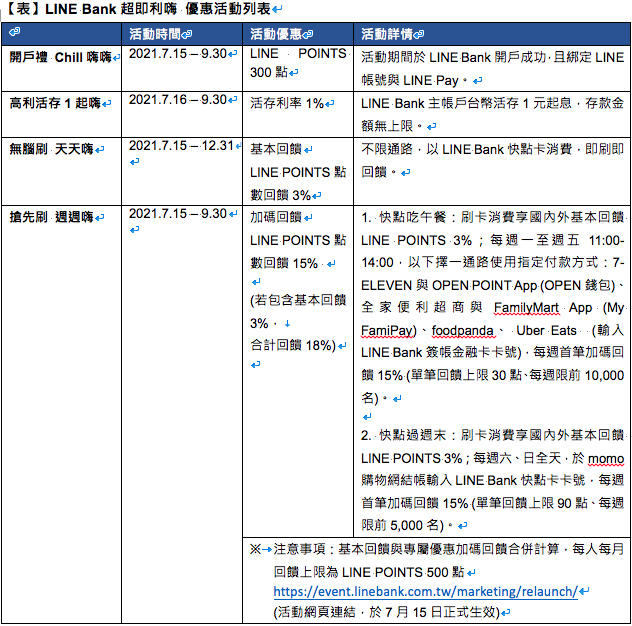Click '回饋上限為 LINE POINTS 500 點' text
Viewport: 632px width, 626px height.
369,572
